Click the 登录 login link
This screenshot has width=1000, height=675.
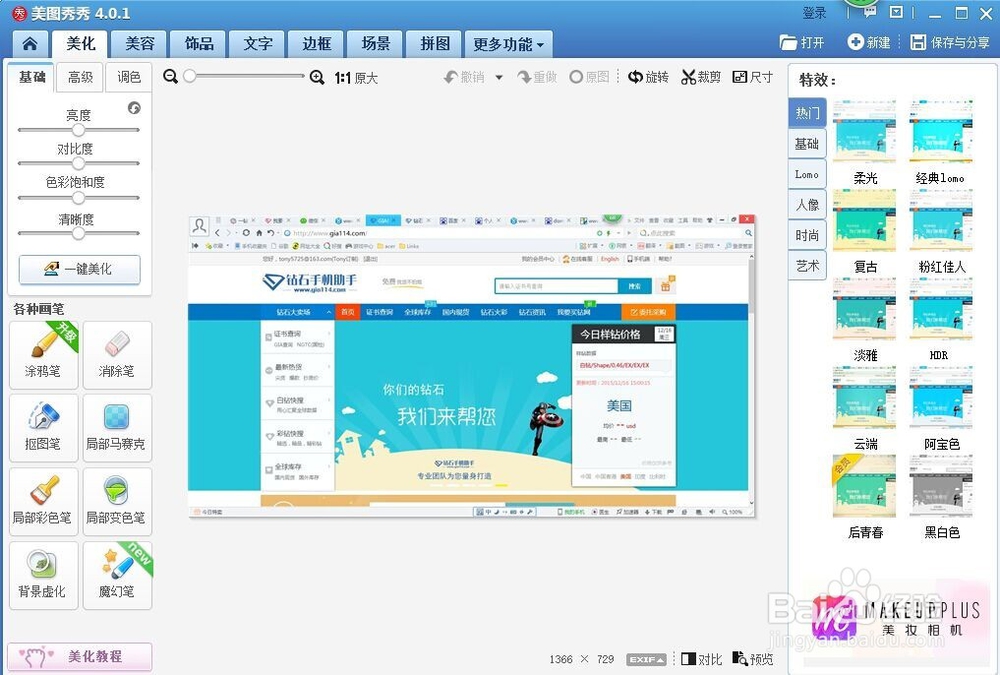pyautogui.click(x=814, y=13)
